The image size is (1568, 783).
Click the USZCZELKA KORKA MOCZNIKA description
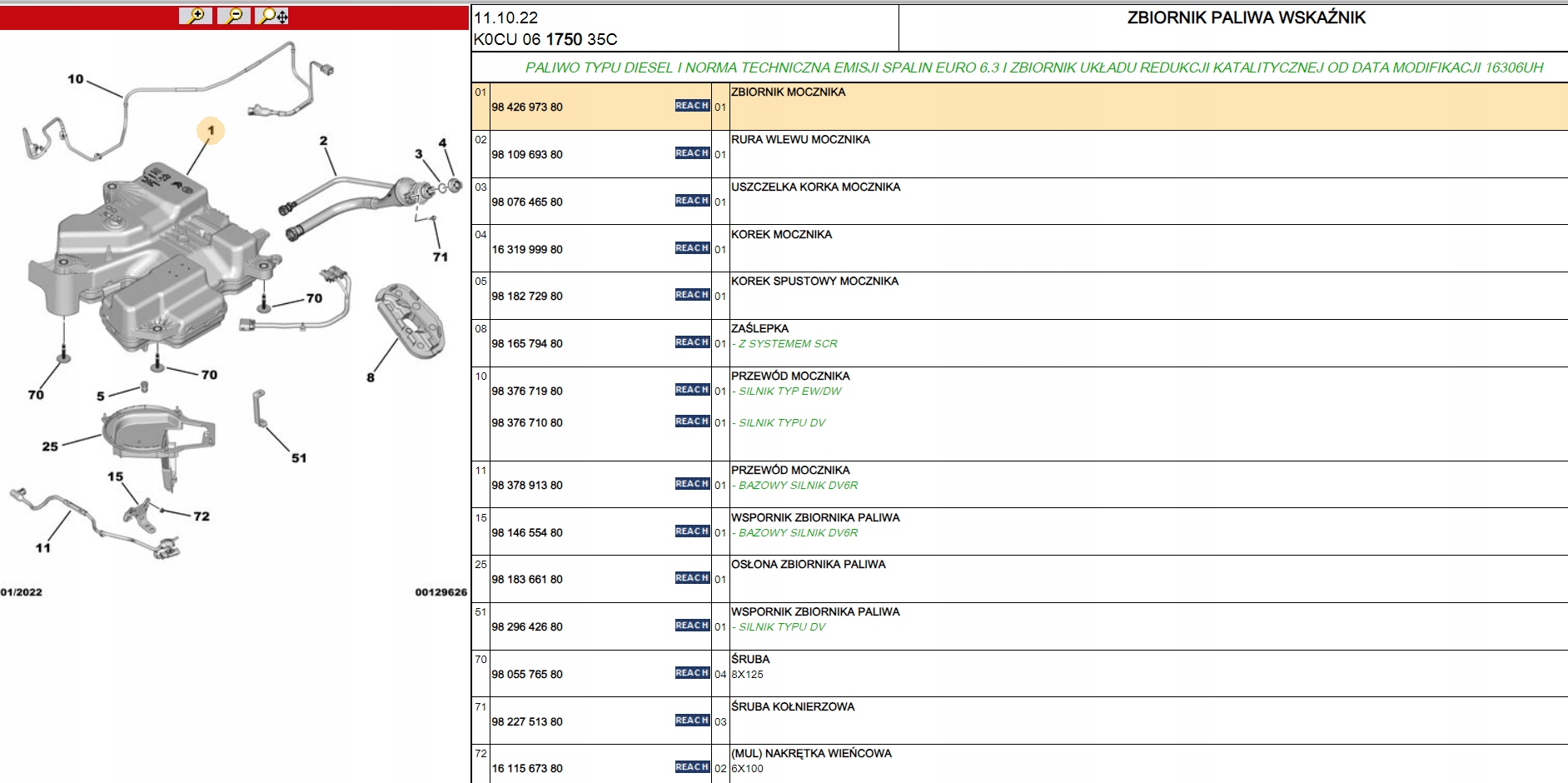(x=816, y=187)
